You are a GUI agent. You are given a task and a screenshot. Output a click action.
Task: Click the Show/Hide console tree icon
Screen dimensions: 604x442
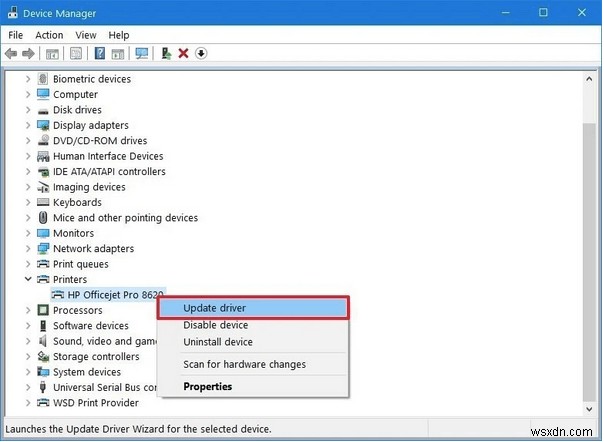pos(52,54)
